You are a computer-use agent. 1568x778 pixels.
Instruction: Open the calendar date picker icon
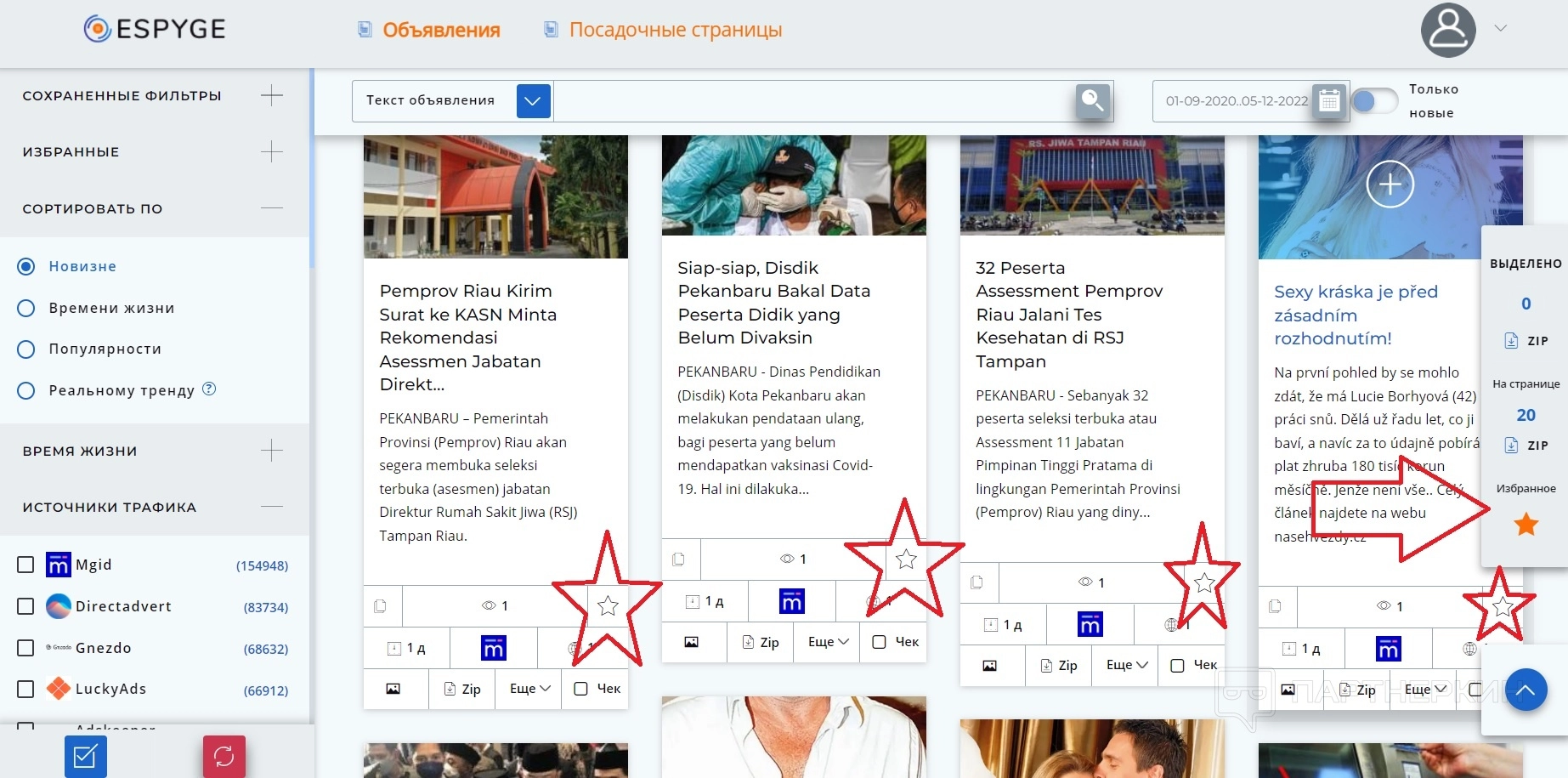click(x=1329, y=101)
